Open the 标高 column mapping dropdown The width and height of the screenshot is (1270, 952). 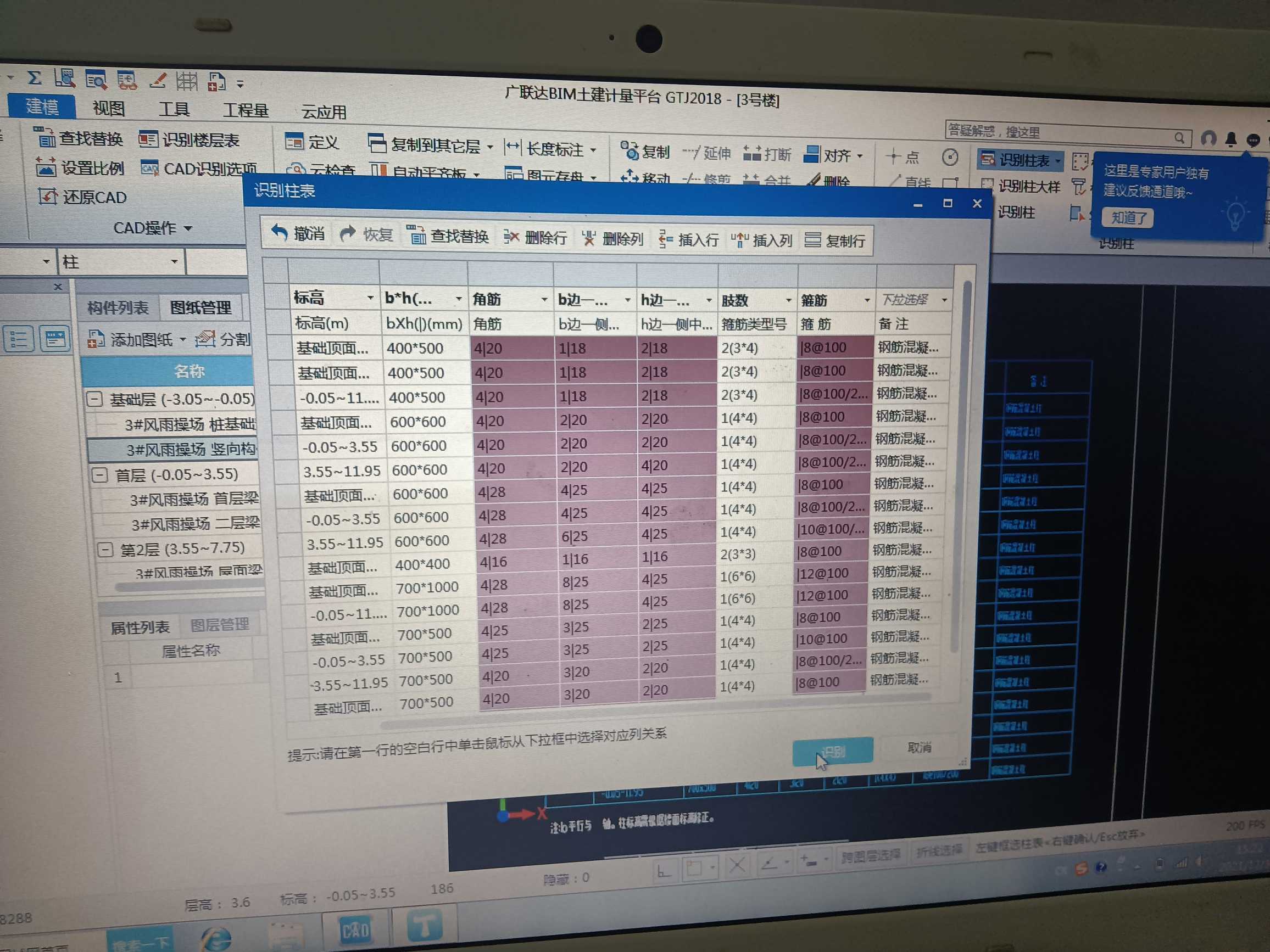370,297
